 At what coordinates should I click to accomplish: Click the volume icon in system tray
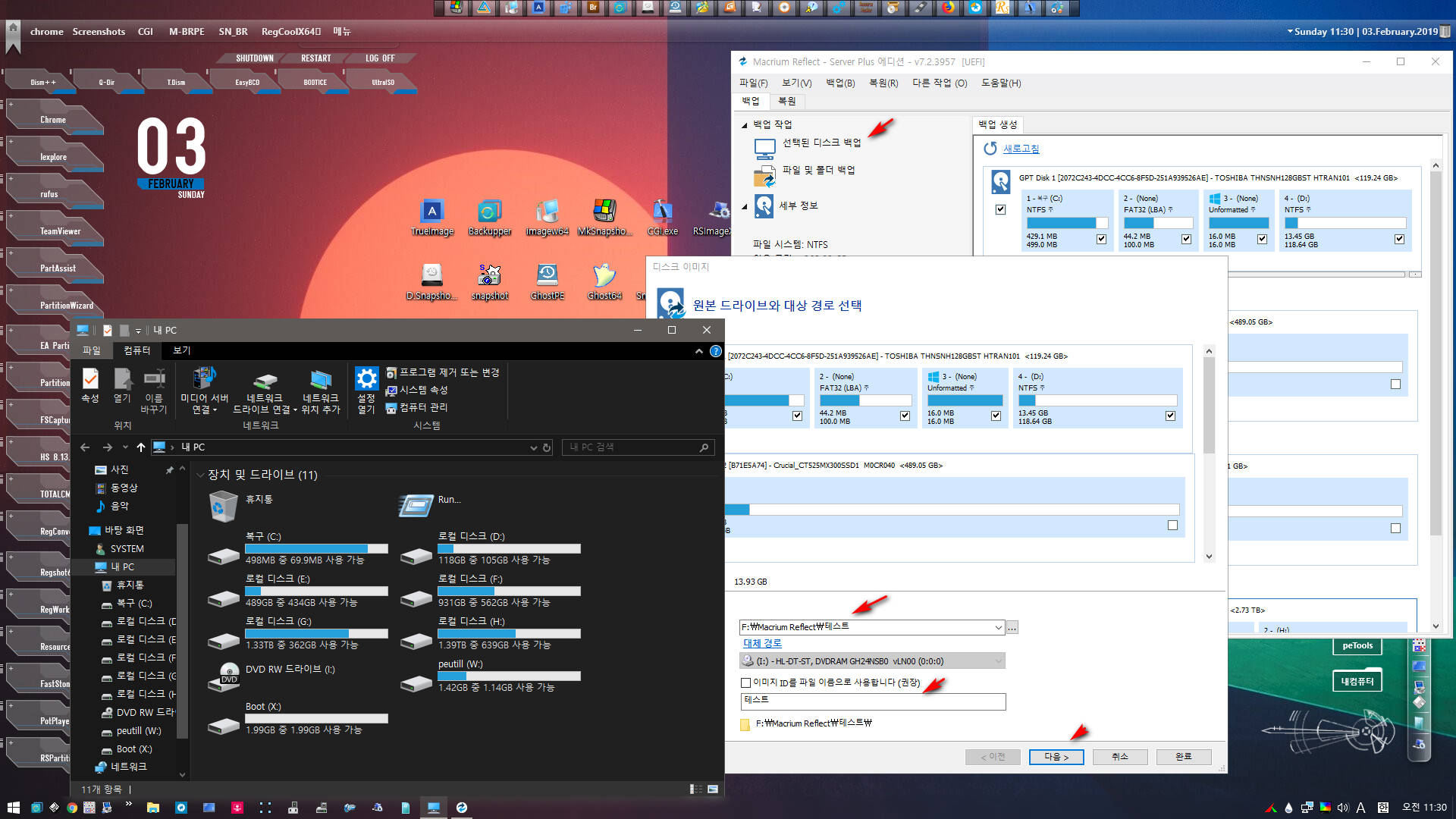tap(1343, 808)
